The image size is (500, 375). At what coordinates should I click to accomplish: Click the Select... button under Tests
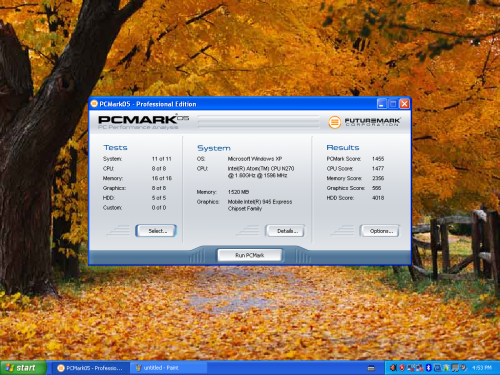(x=156, y=231)
